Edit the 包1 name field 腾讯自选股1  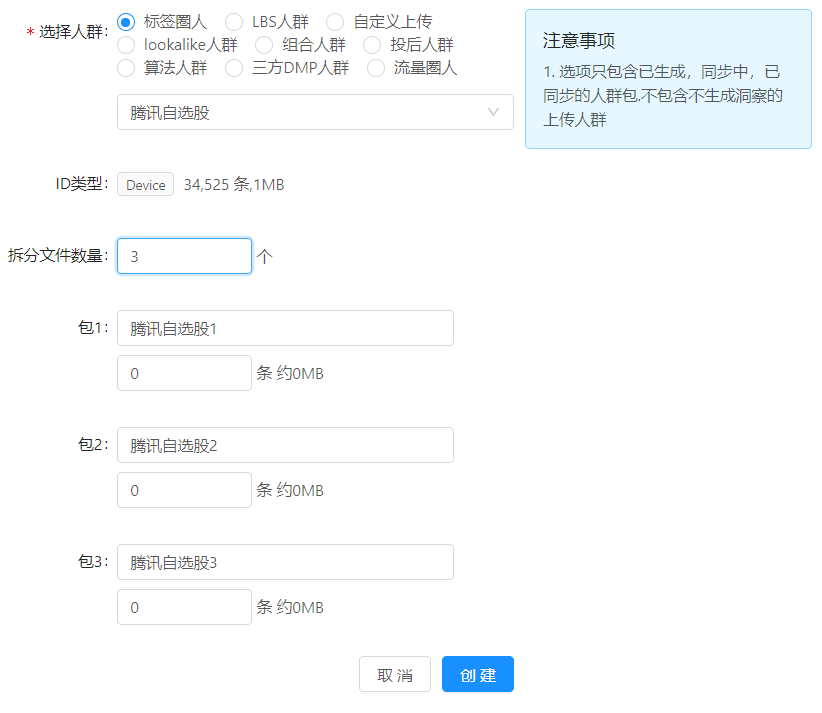(x=285, y=328)
